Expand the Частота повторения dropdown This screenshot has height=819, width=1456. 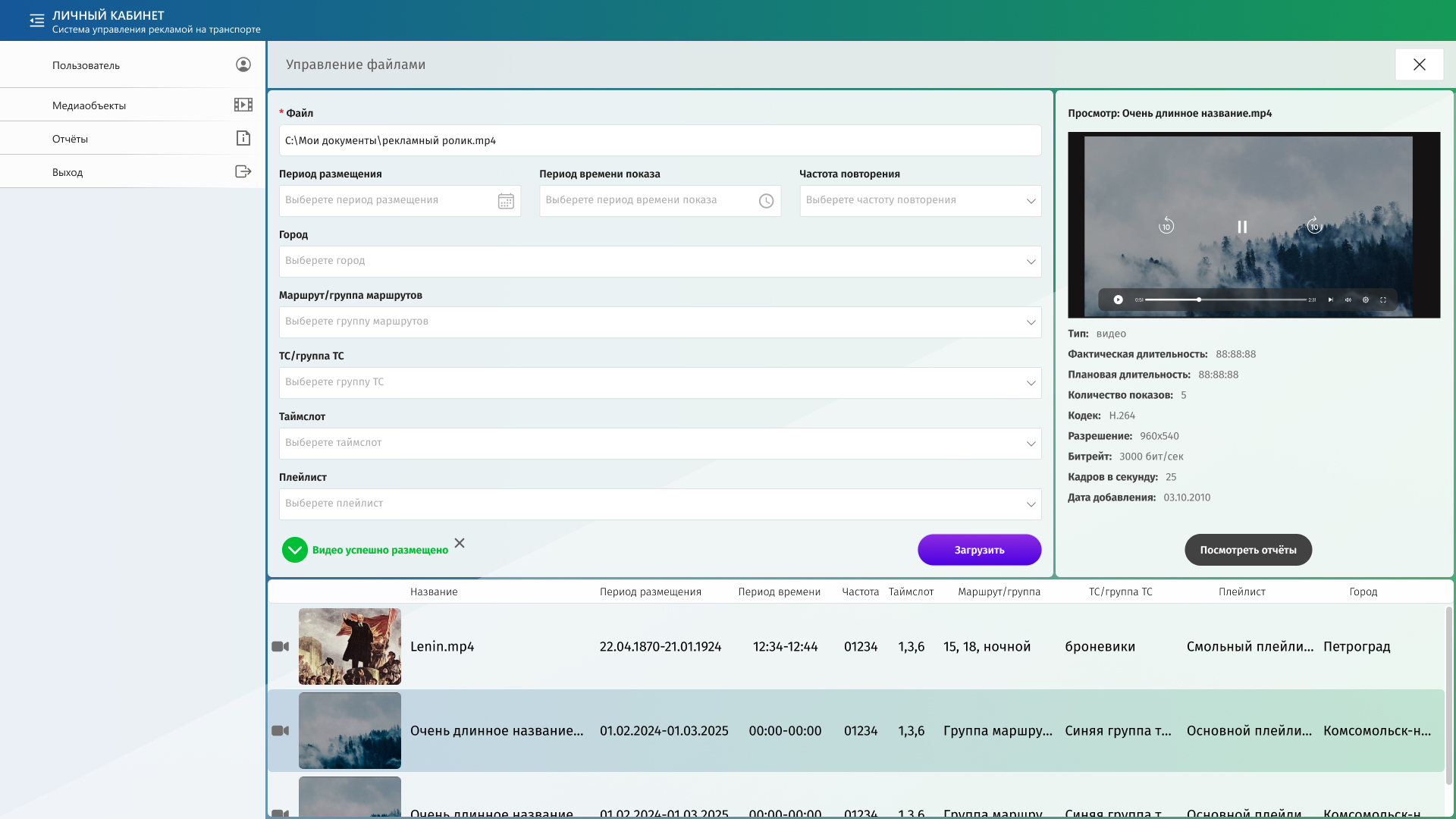click(x=1031, y=201)
